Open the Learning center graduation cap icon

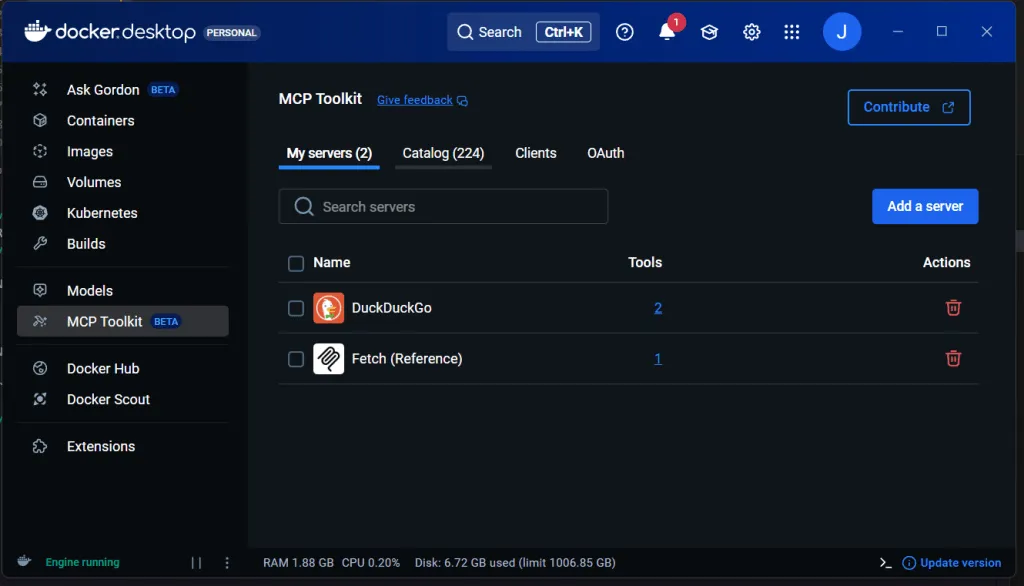(x=709, y=31)
